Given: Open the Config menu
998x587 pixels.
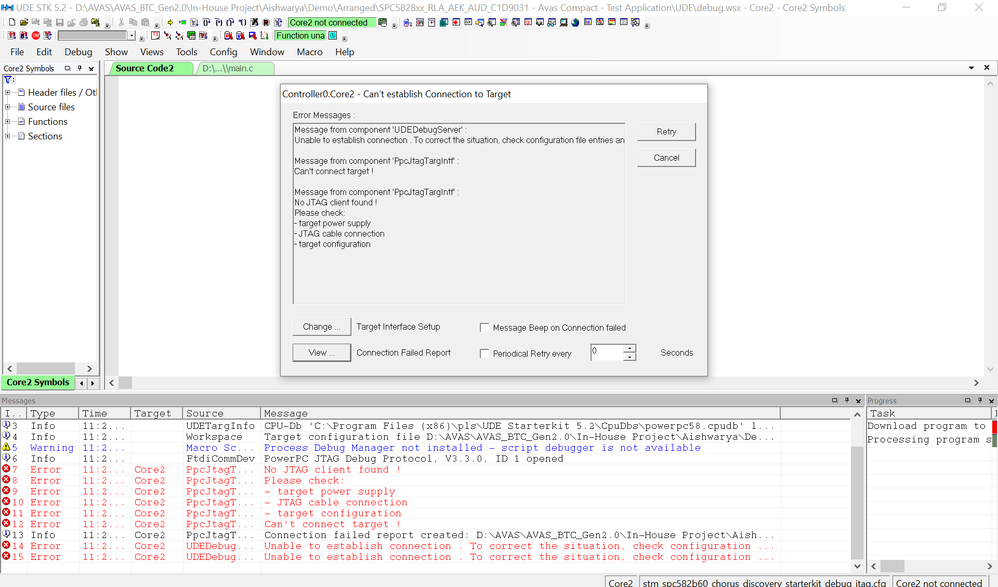Looking at the screenshot, I should click(223, 52).
